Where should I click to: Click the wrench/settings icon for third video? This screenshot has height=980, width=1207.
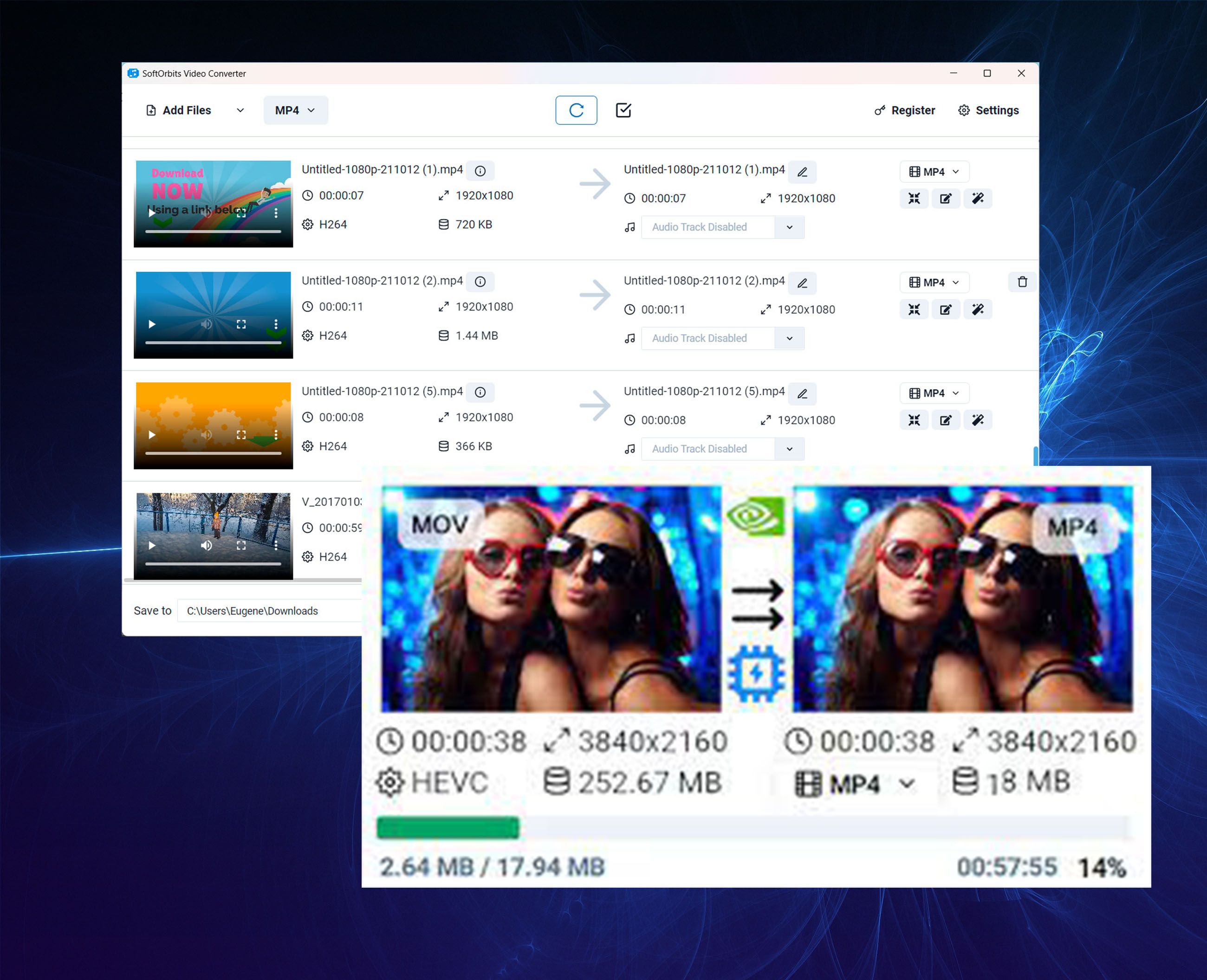978,419
